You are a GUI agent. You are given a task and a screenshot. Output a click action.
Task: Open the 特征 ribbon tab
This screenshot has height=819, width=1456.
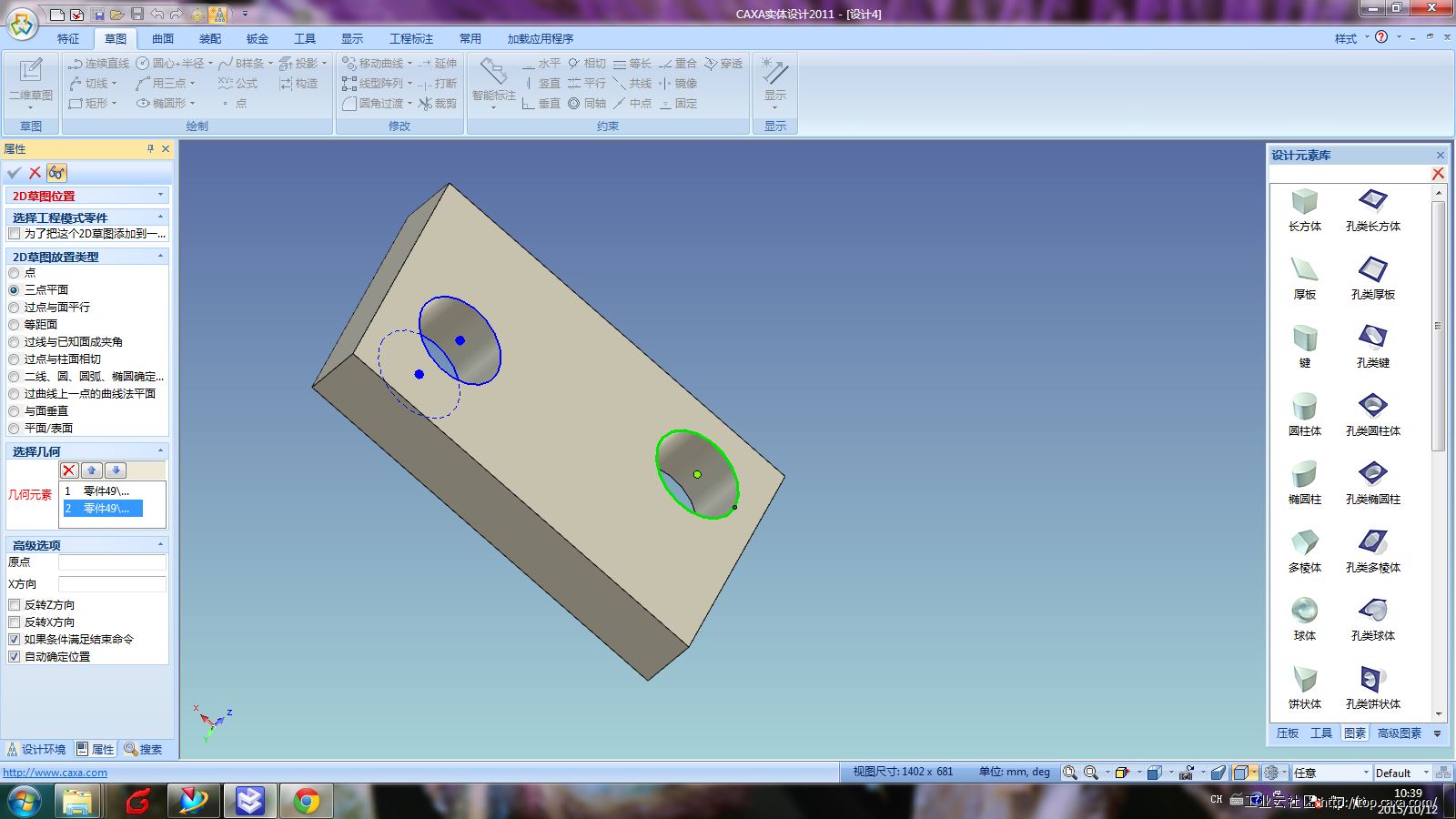[x=68, y=38]
